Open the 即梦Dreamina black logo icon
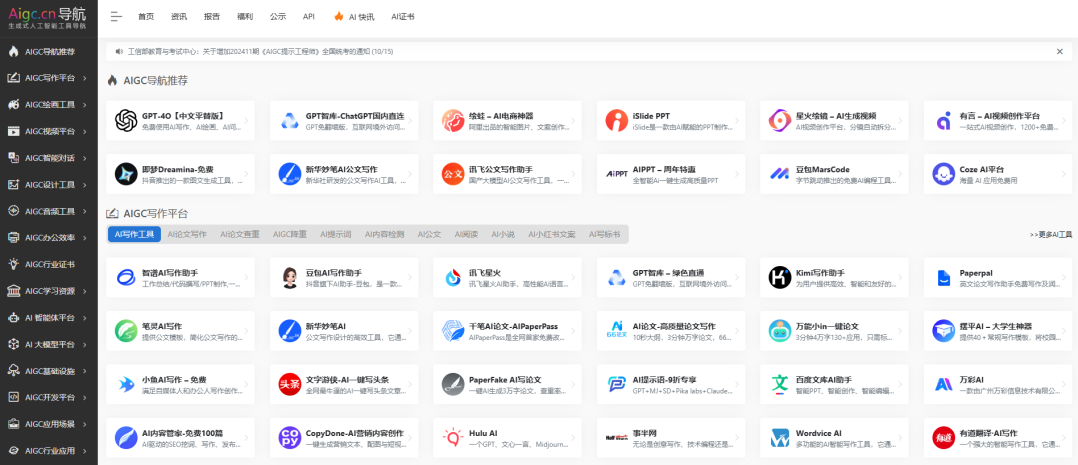This screenshot has width=1078, height=465. tap(126, 174)
